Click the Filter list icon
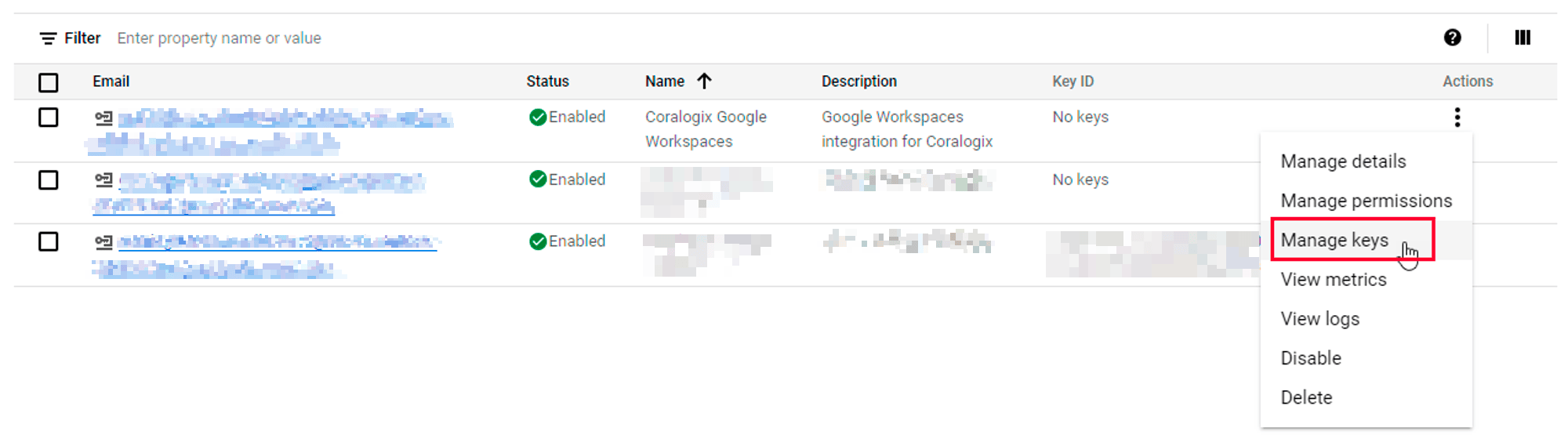The height and width of the screenshot is (442, 1568). click(48, 38)
